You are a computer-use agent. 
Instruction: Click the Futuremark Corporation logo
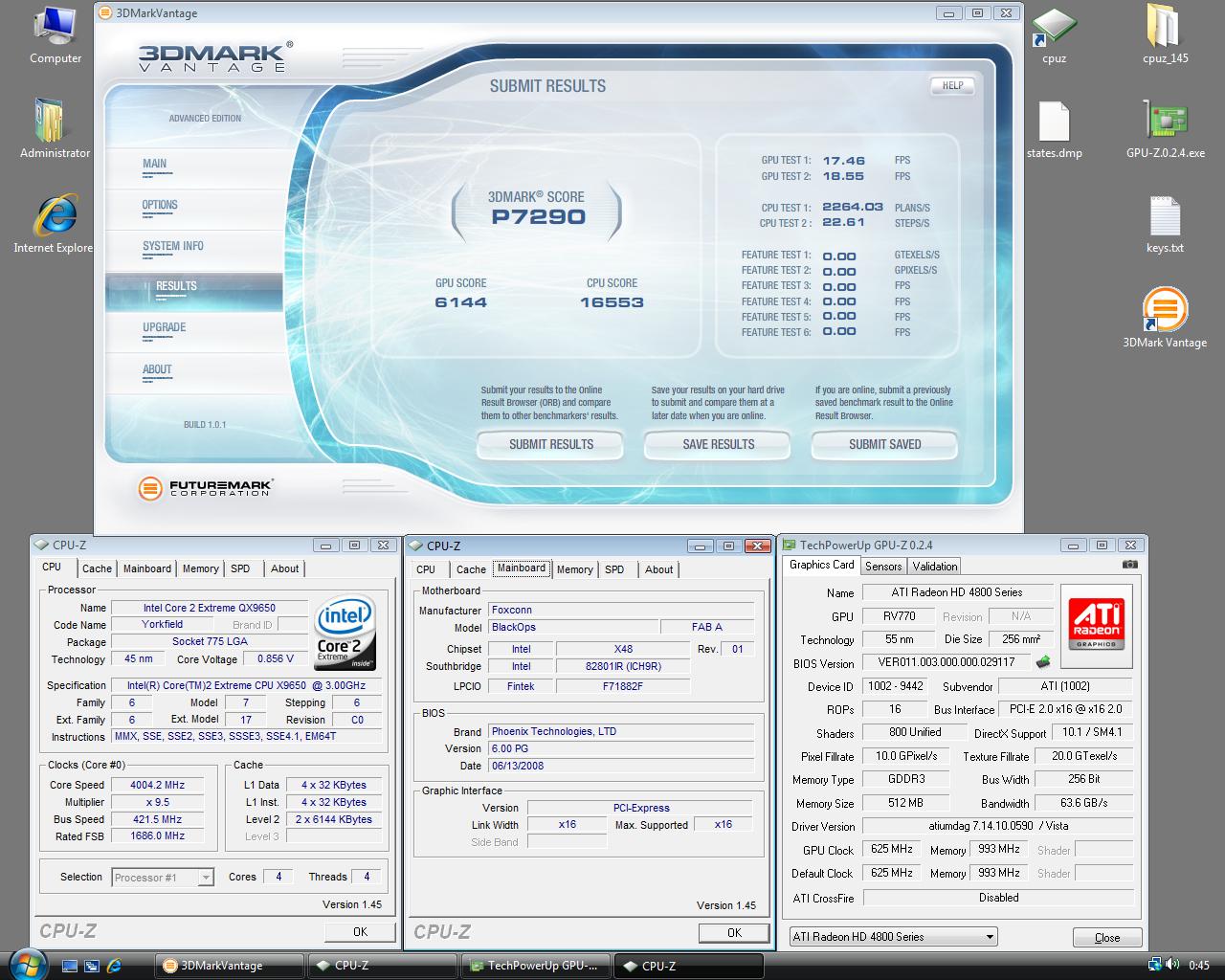pos(205,488)
